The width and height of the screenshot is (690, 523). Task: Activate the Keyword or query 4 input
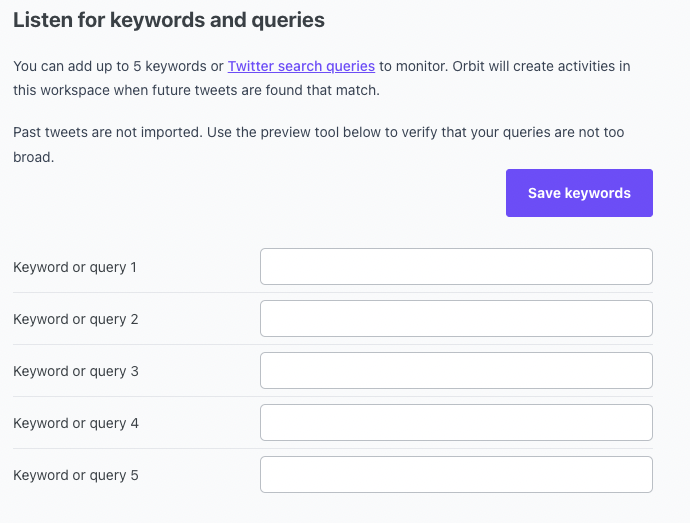click(456, 423)
